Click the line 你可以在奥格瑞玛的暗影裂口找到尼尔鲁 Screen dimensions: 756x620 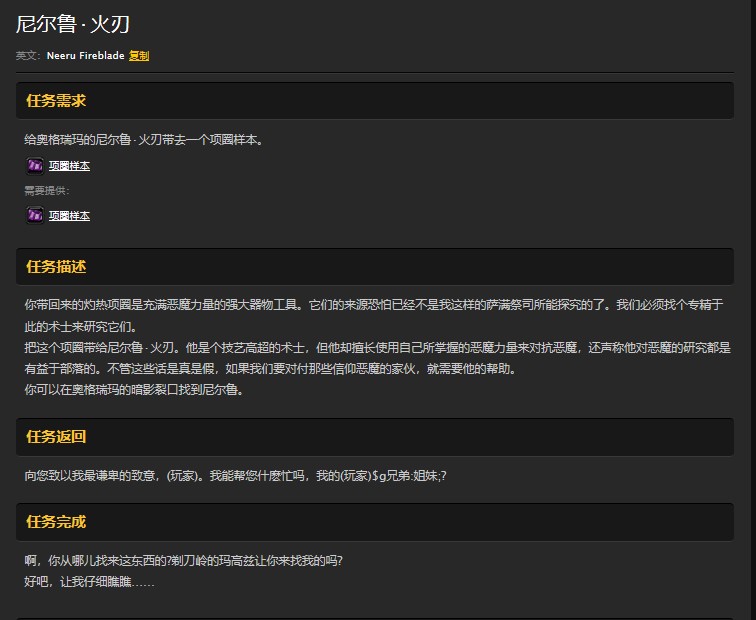134,390
